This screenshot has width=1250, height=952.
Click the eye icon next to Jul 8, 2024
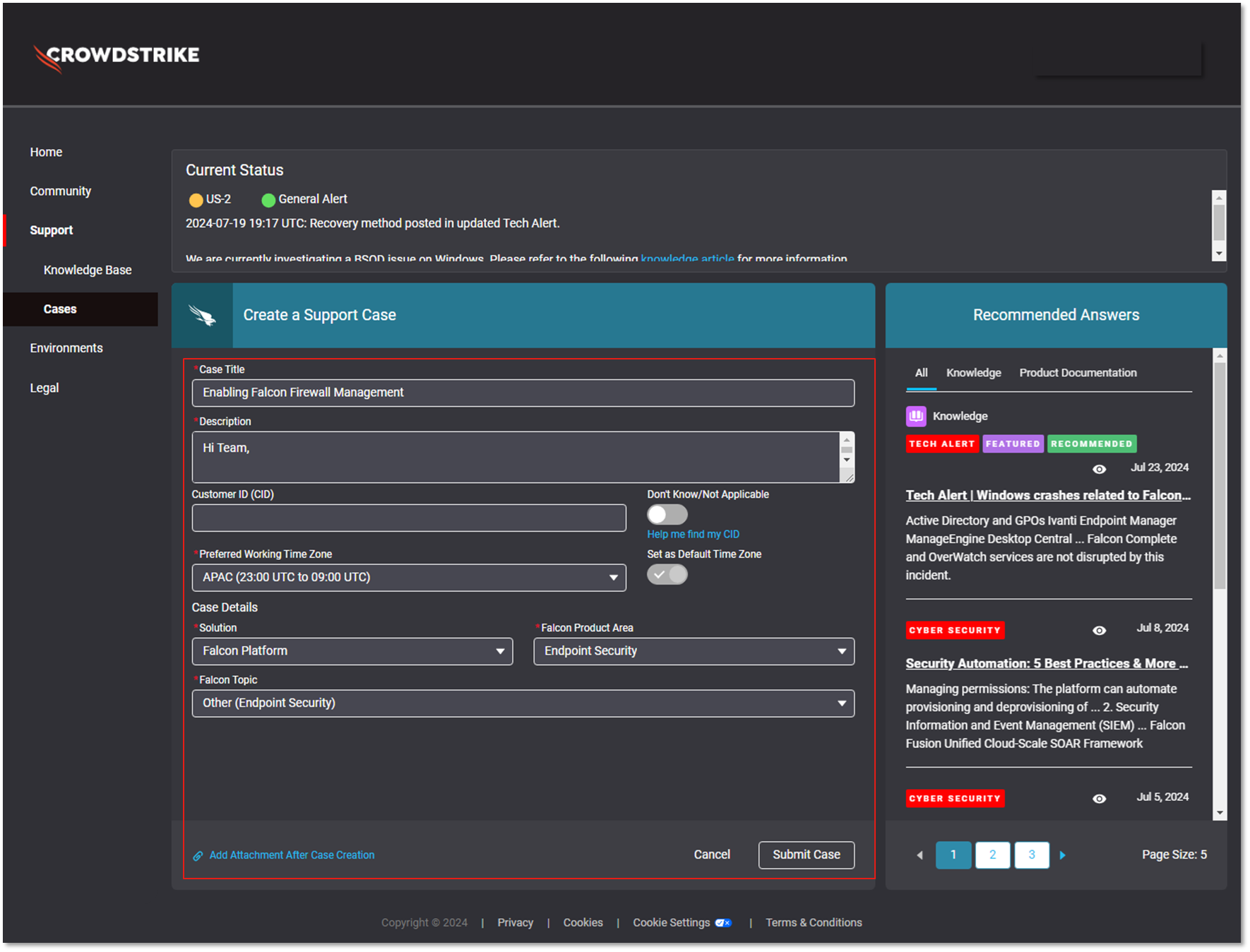(x=1099, y=630)
